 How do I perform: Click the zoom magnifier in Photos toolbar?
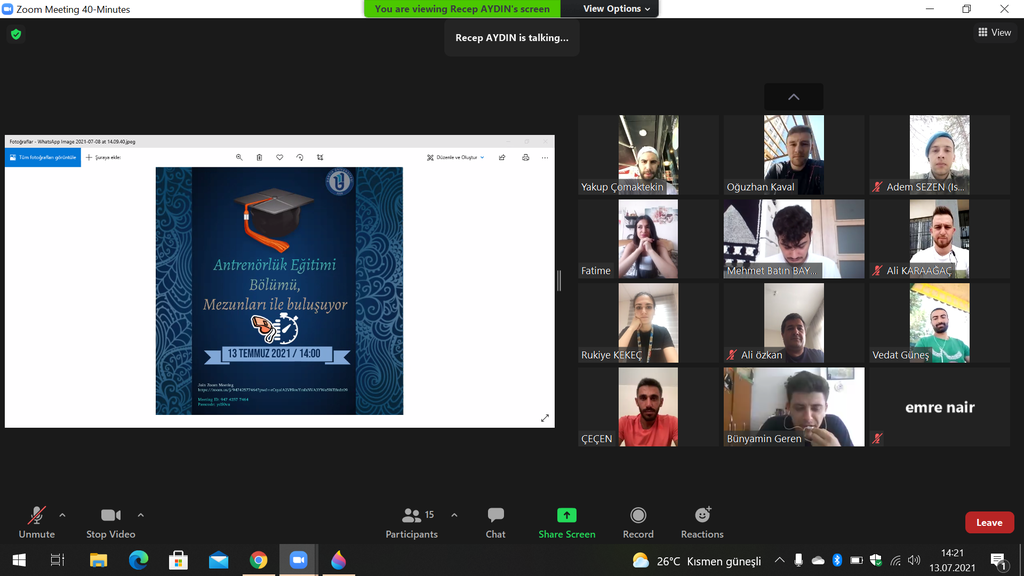tap(239, 157)
